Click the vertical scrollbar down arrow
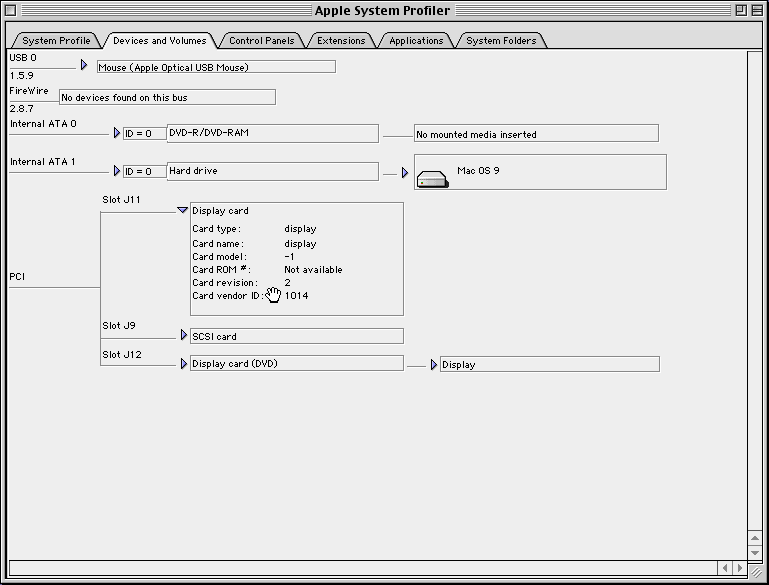Viewport: 769px width, 585px height. point(755,553)
